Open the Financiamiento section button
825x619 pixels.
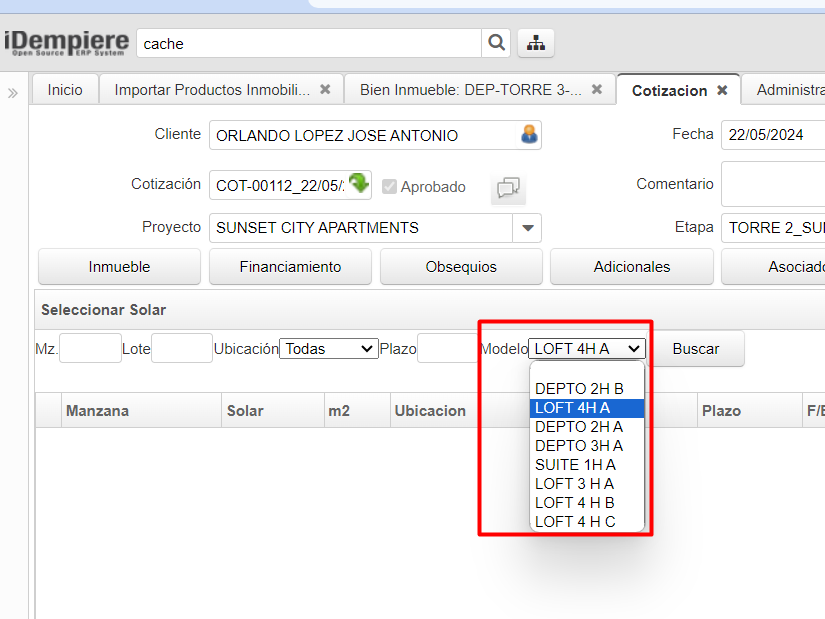pos(290,267)
